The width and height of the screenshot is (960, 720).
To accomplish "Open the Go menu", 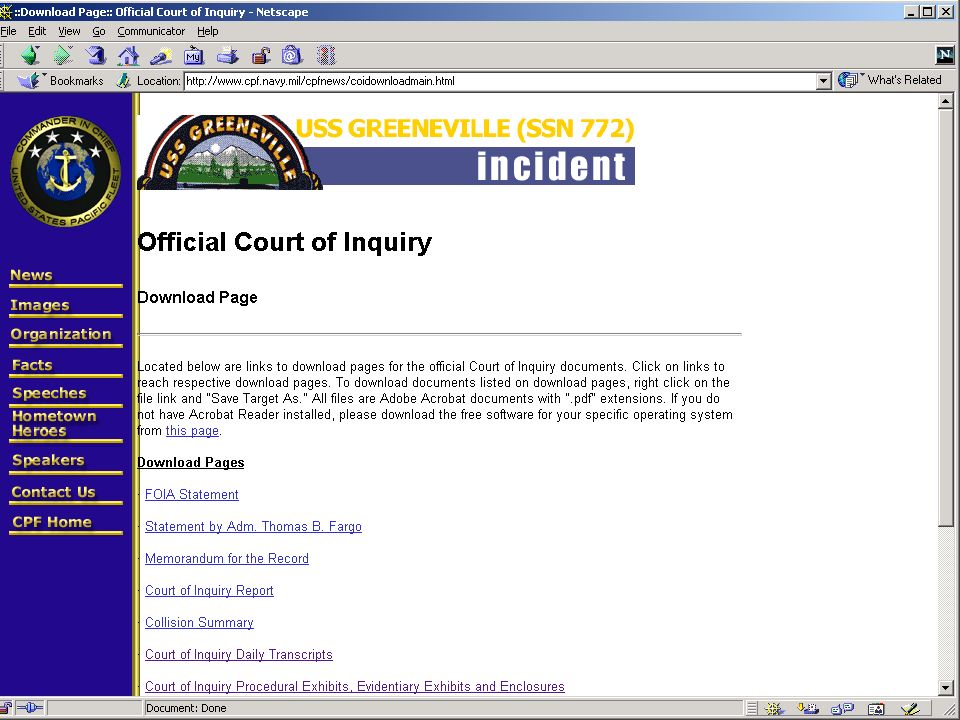I will (99, 31).
